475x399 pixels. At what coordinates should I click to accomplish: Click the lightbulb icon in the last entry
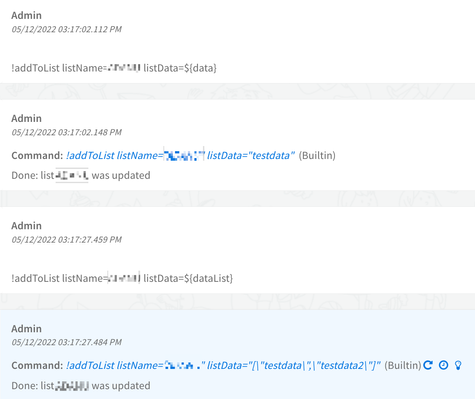[458, 365]
